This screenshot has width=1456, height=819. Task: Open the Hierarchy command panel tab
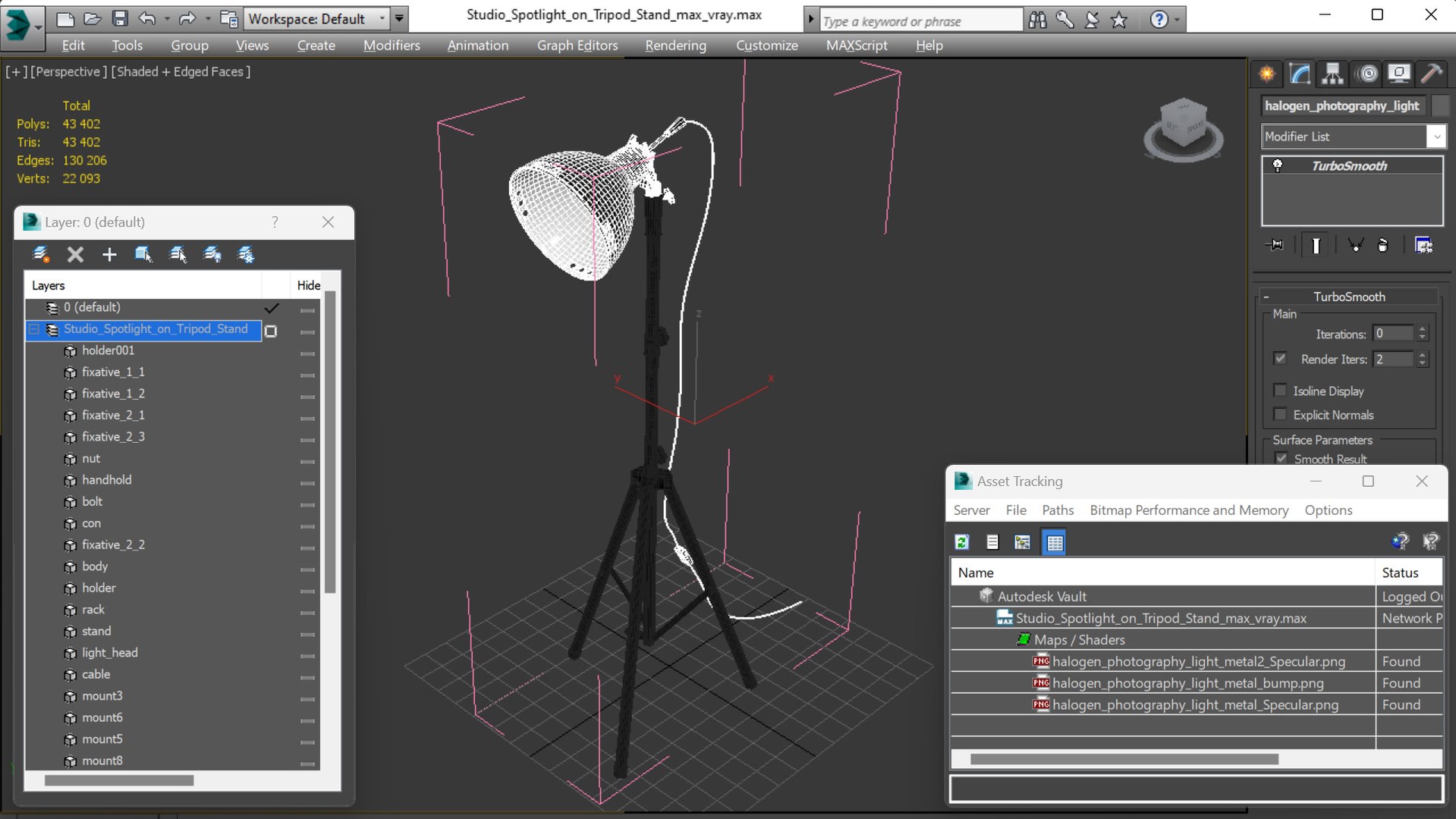(x=1332, y=74)
